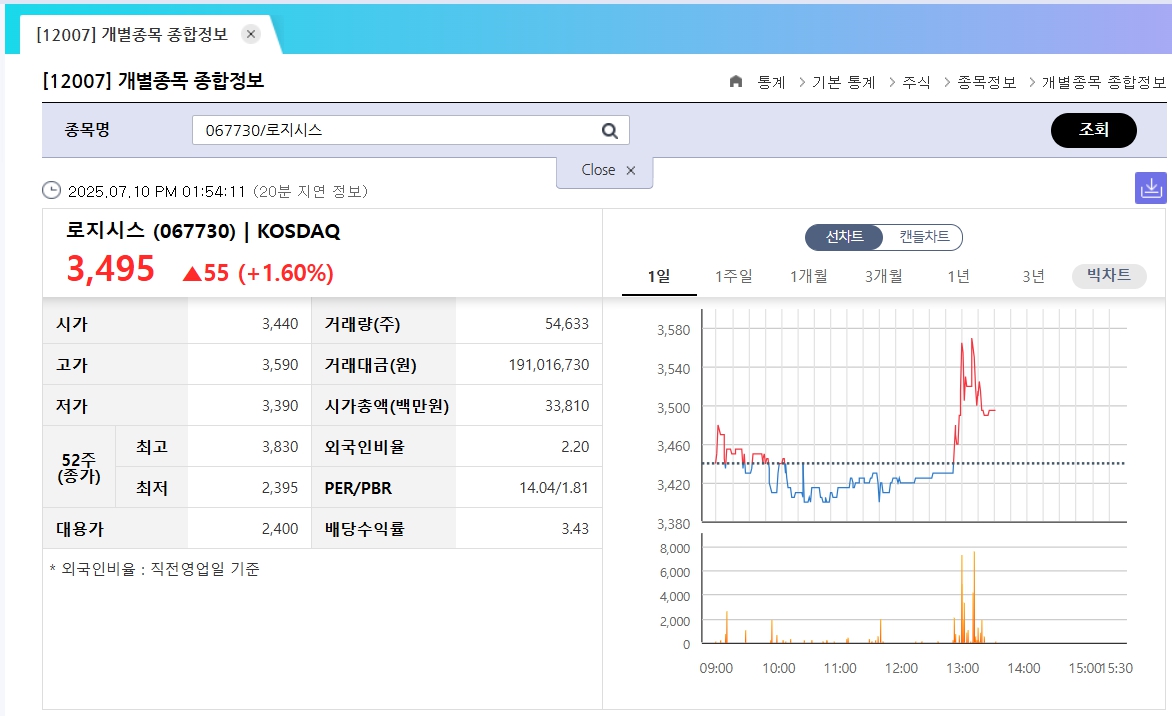Select the 1일 chart period tab
Image resolution: width=1172 pixels, height=716 pixels.
tap(659, 277)
